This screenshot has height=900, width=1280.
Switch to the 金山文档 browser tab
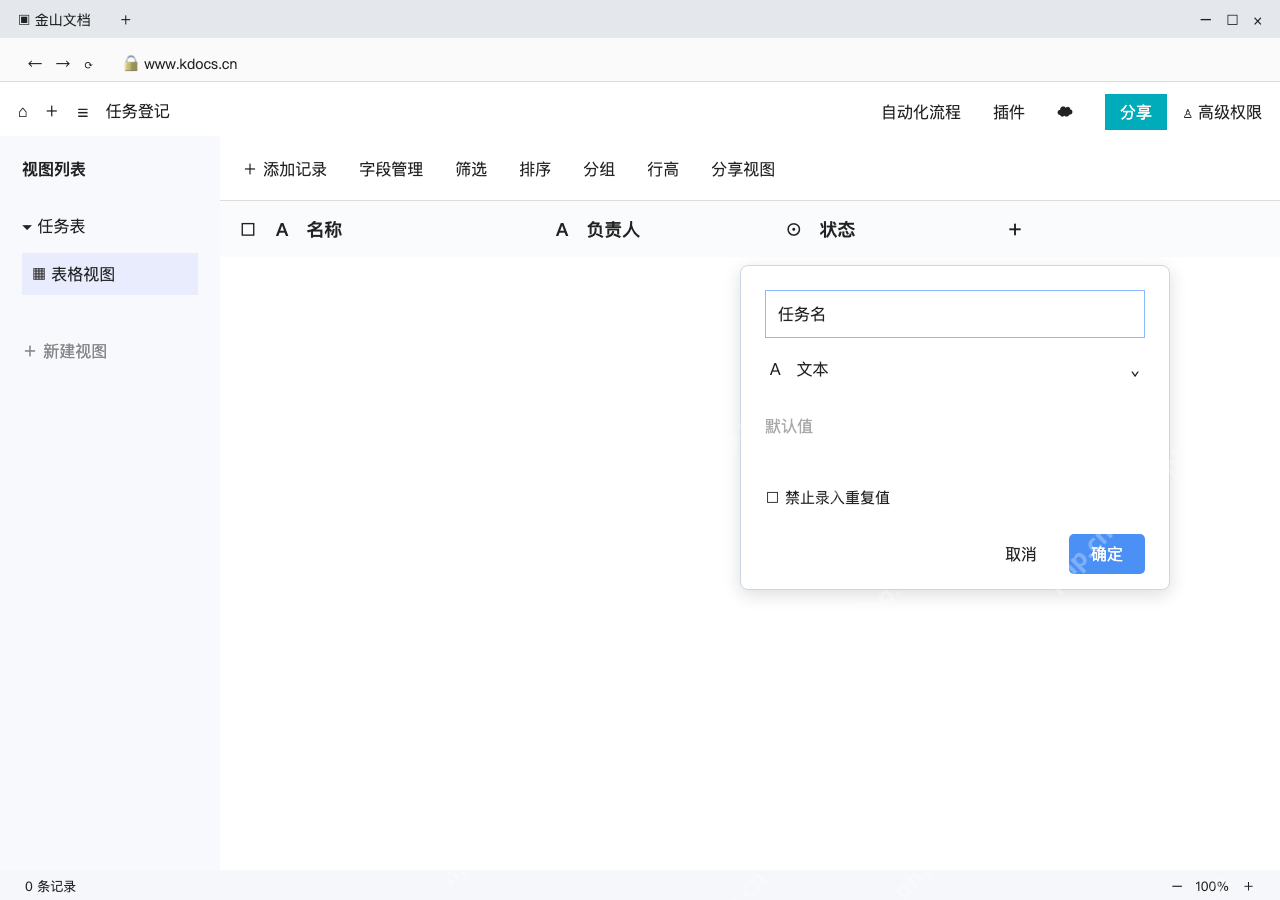[x=55, y=20]
